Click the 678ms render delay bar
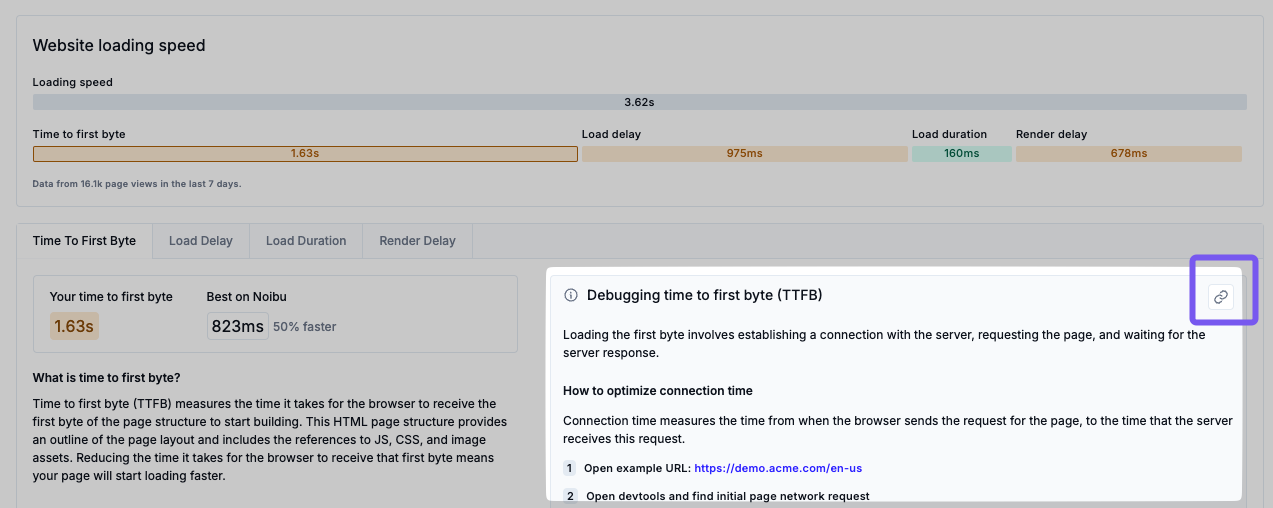Screen dimensions: 1273x508 1128,154
